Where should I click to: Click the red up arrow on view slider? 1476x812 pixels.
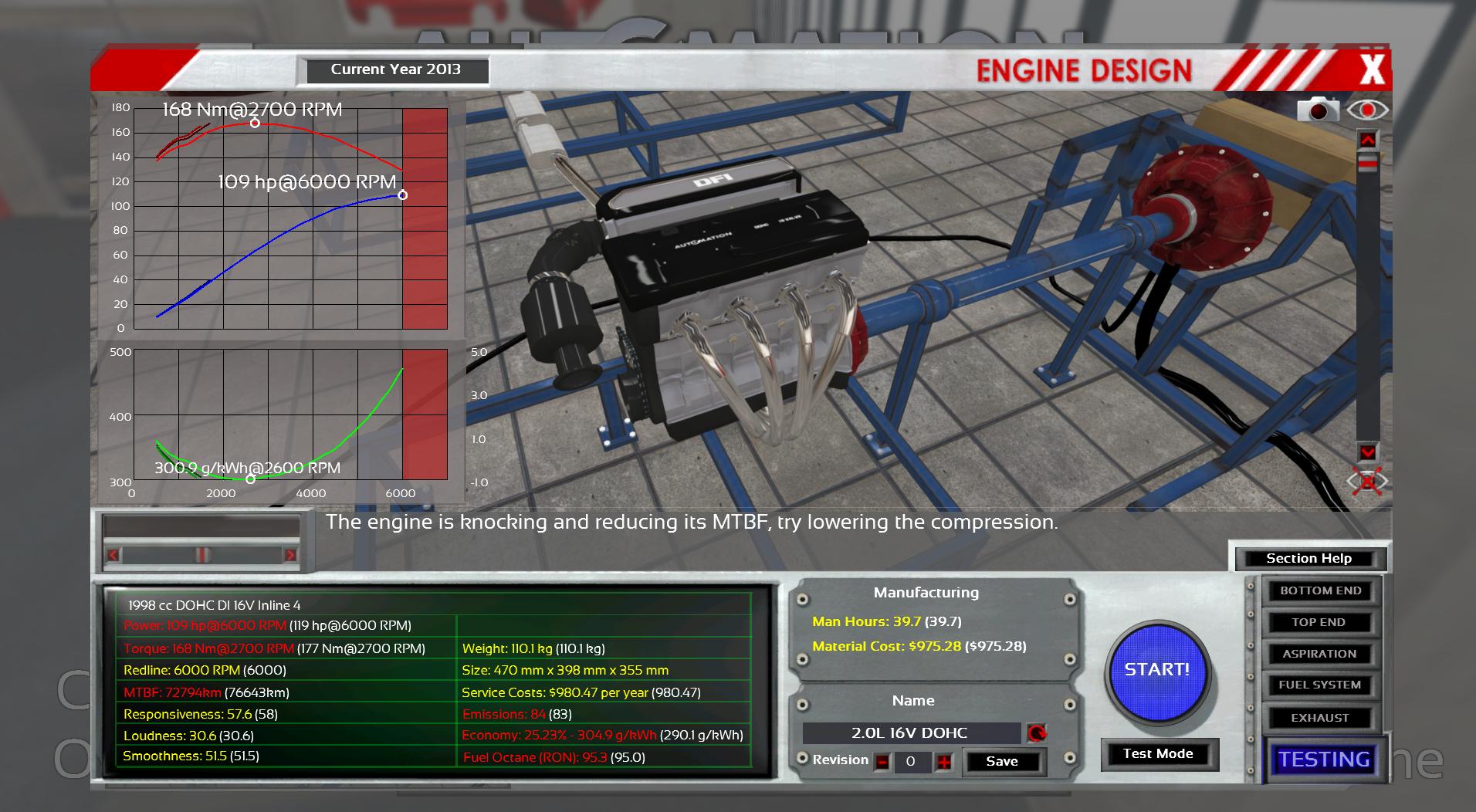coord(1367,140)
